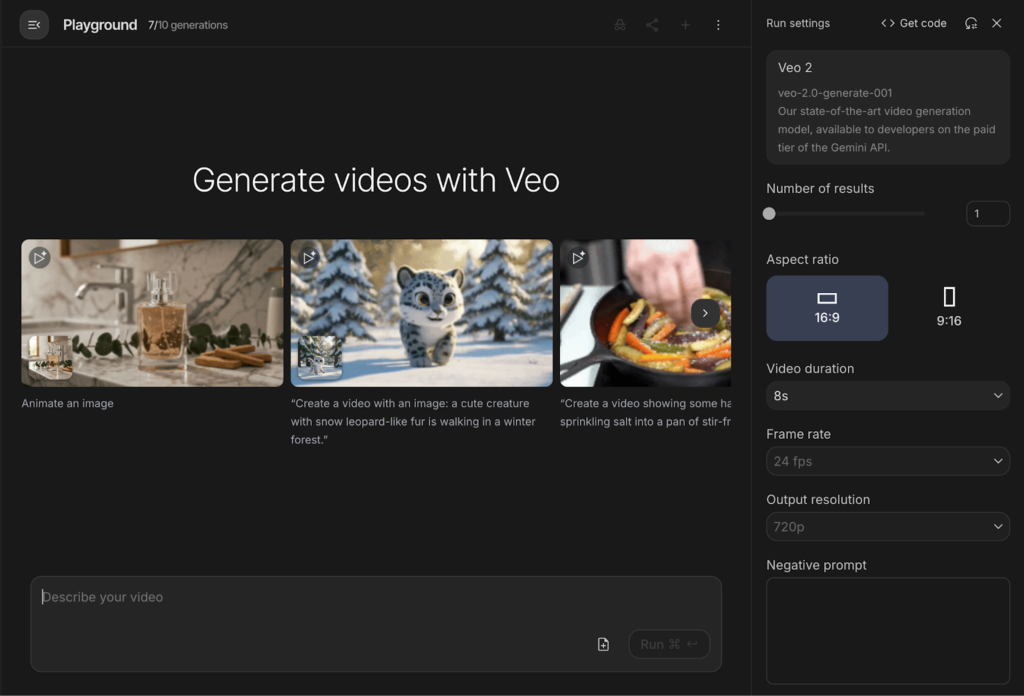
Task: Click the share icon in header
Action: [x=652, y=25]
